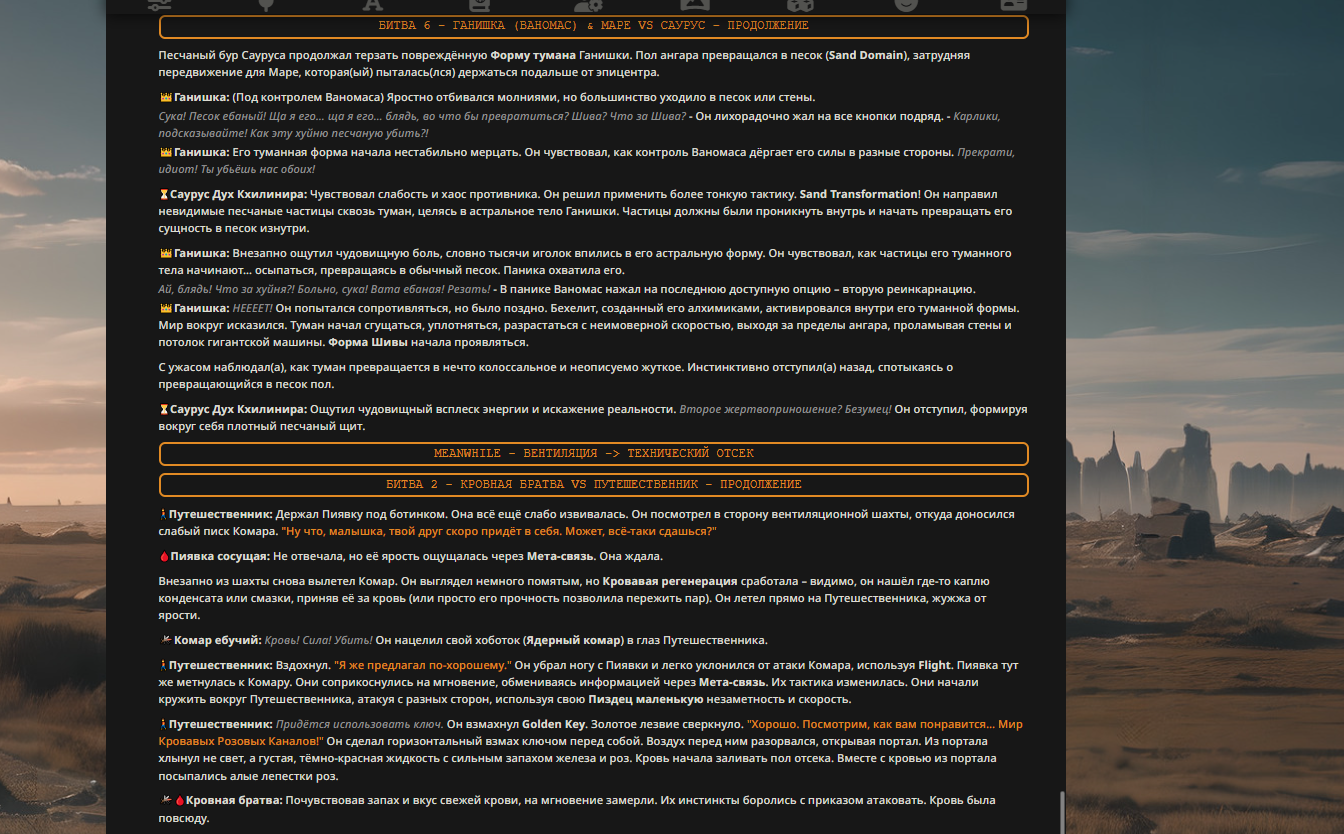Open the persona smiley face icon
Screen dimensions: 1344x834
(x=906, y=4)
